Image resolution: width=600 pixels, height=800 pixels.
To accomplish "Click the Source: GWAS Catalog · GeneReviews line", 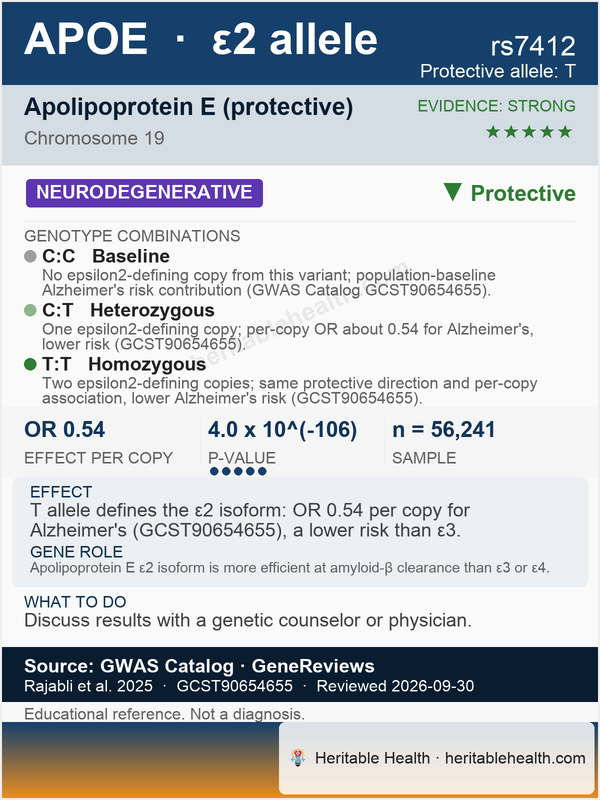I will click(199, 666).
